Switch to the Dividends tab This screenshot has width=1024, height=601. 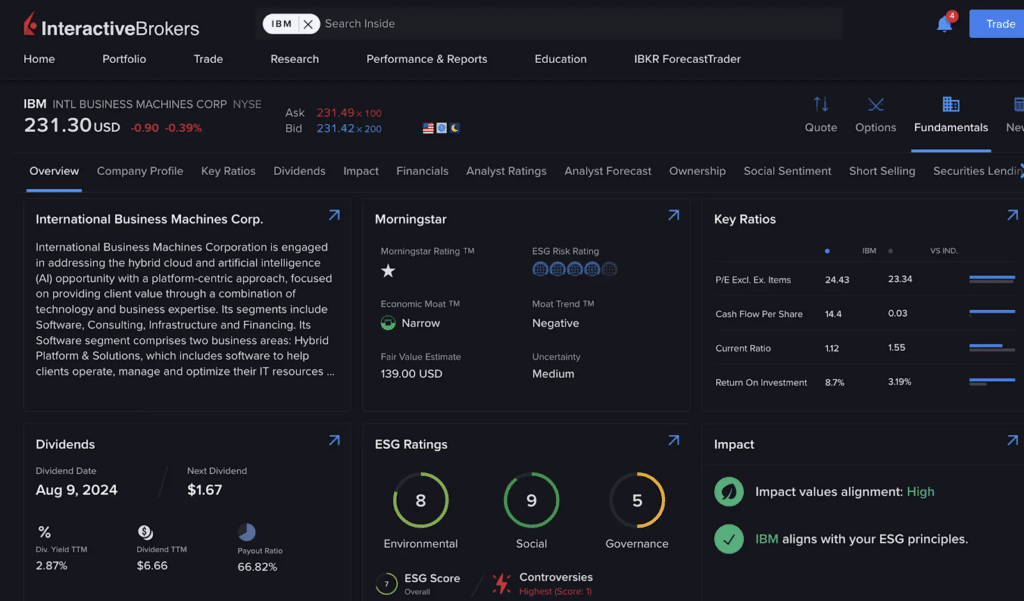pos(299,171)
